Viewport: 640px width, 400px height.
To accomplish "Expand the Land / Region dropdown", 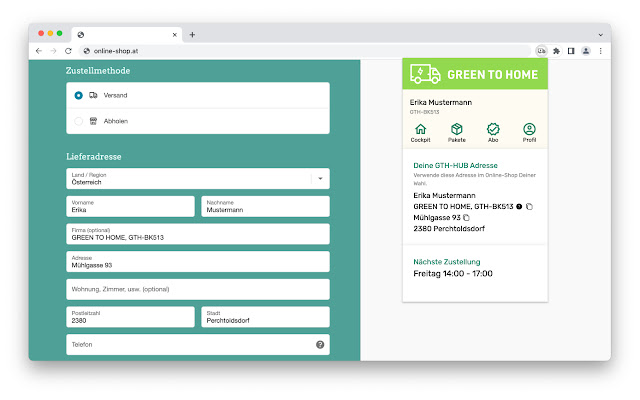I will point(320,179).
